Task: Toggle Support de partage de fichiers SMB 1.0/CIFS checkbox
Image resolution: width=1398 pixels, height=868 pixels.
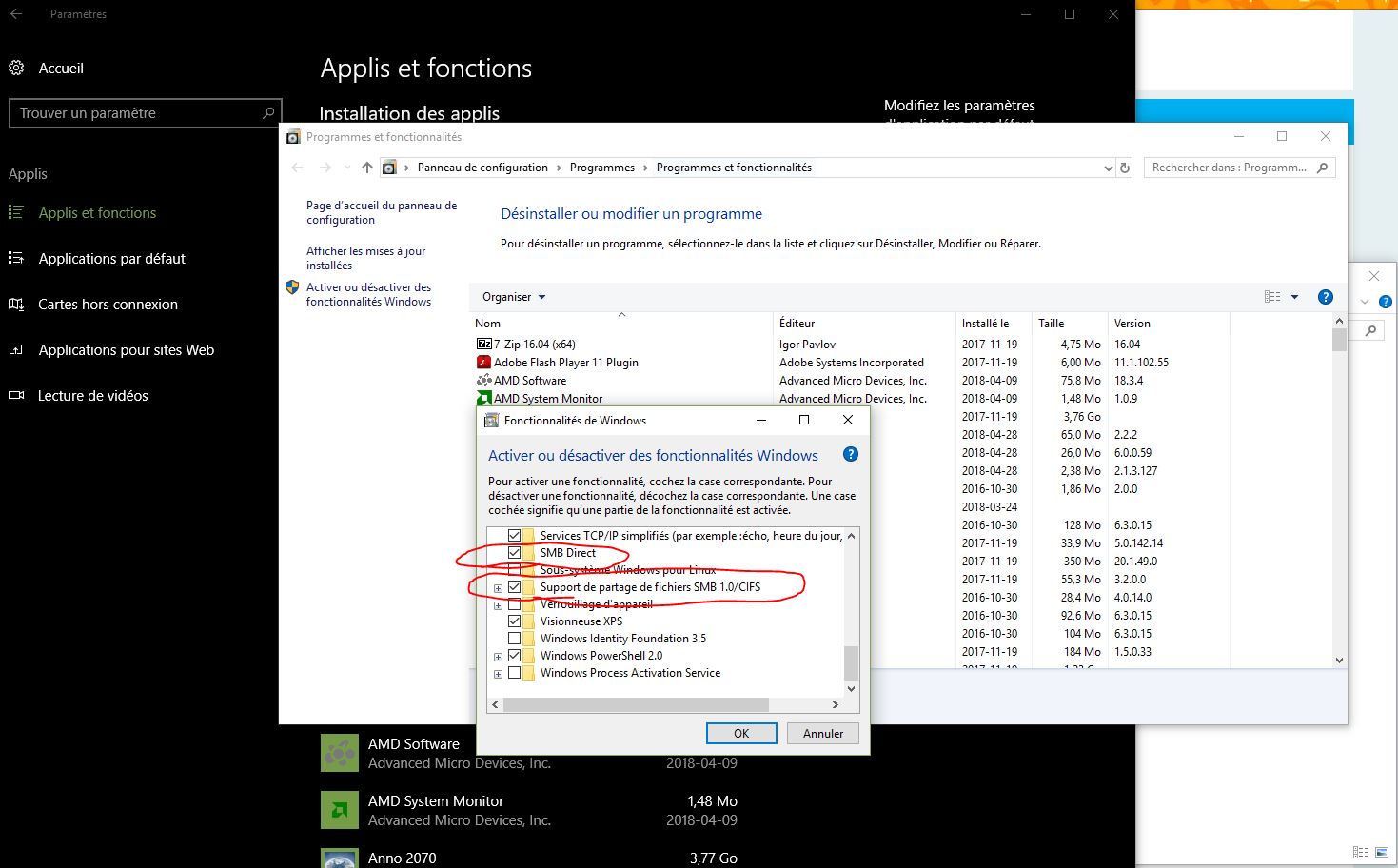Action: pos(515,587)
